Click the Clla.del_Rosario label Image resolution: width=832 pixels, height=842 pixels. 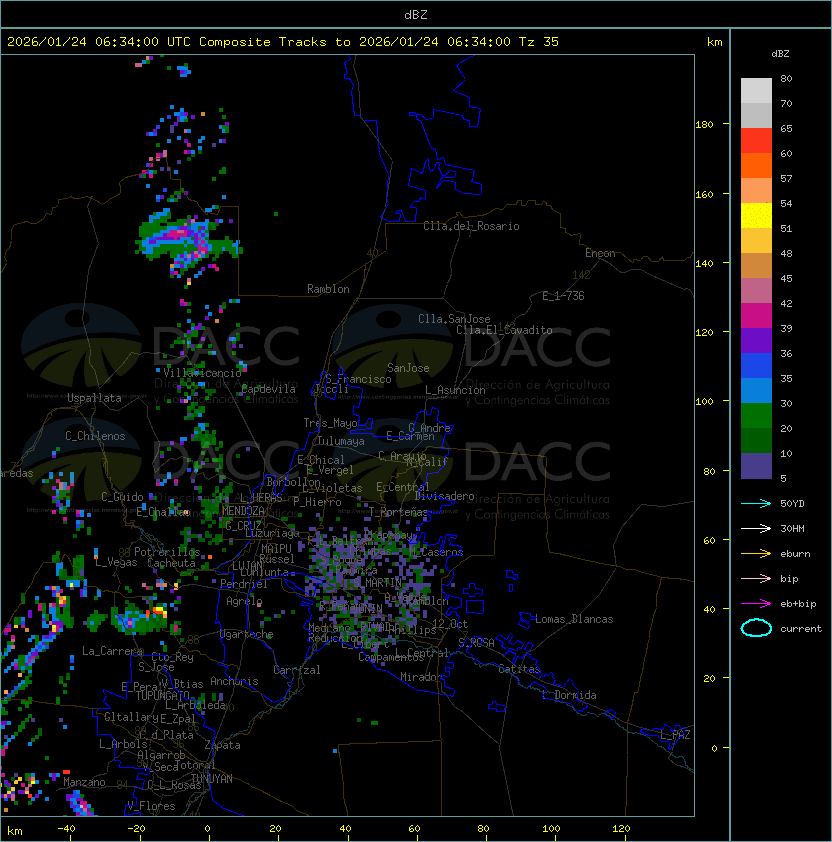click(471, 226)
